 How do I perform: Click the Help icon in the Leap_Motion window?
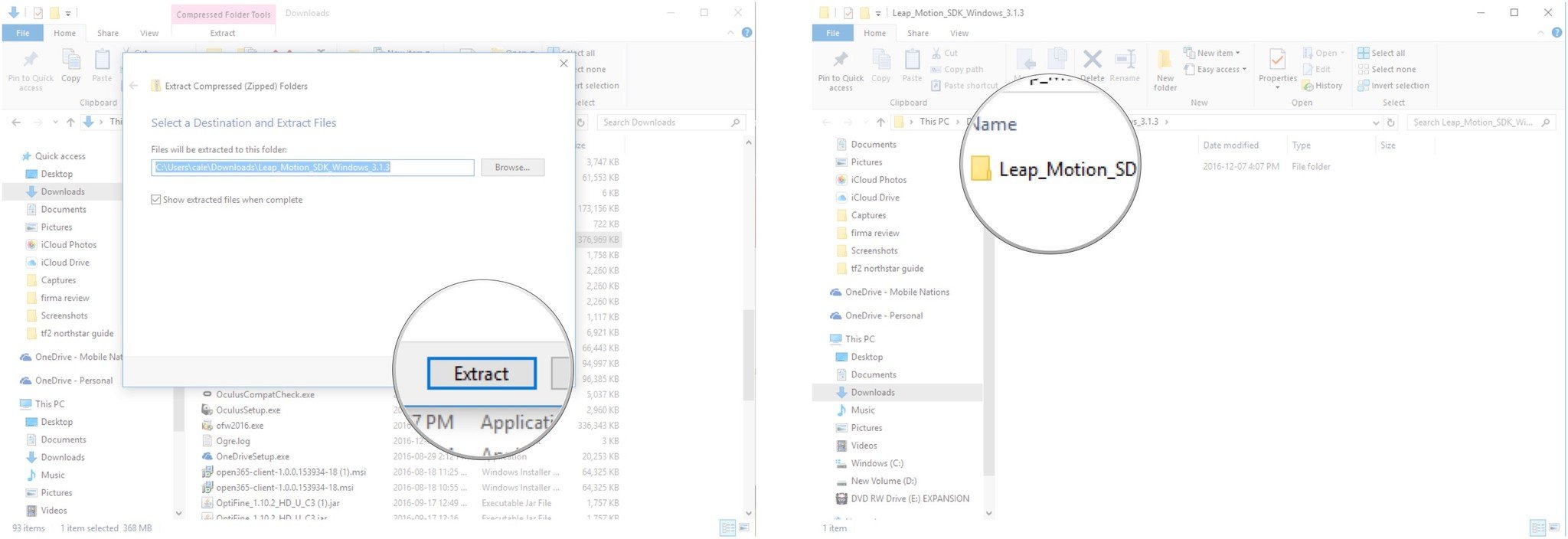(x=1557, y=33)
